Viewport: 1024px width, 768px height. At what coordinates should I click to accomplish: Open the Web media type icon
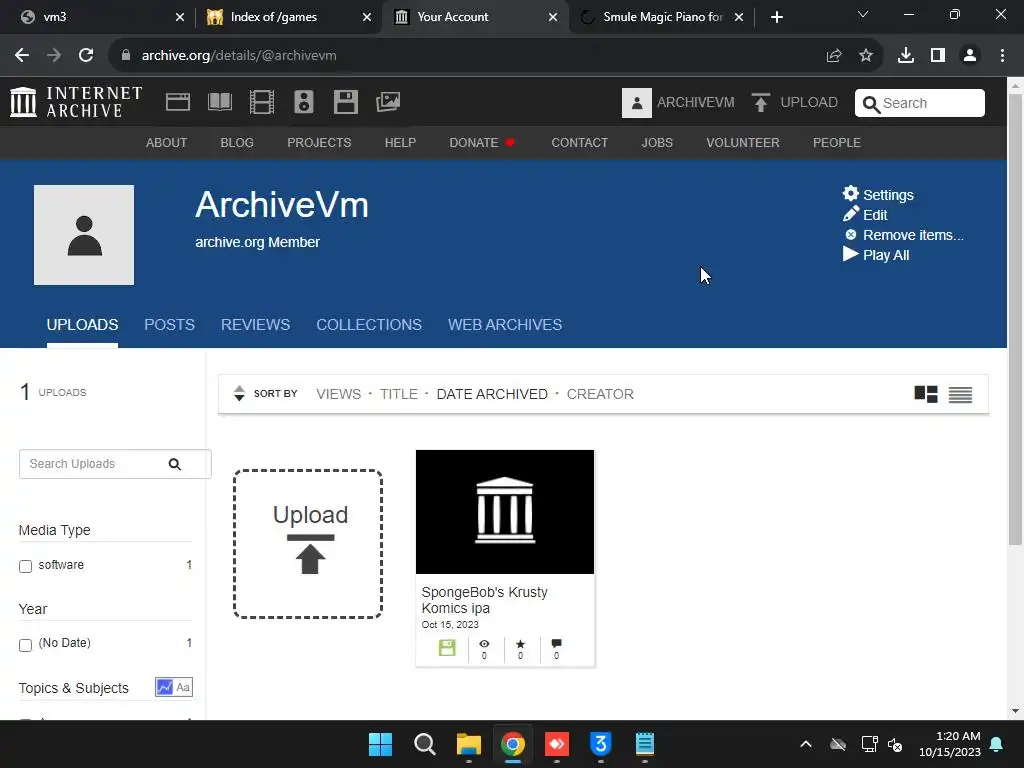178,102
